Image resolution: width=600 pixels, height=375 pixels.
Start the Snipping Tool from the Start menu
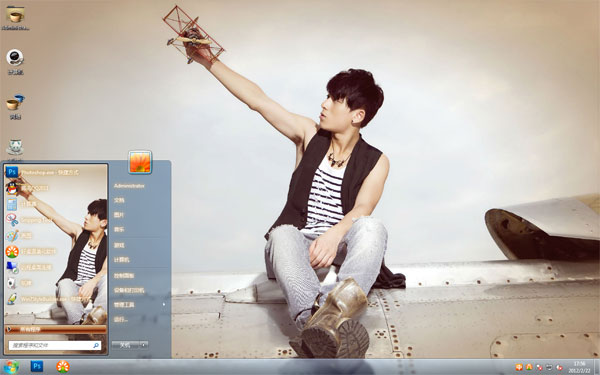tap(55, 220)
